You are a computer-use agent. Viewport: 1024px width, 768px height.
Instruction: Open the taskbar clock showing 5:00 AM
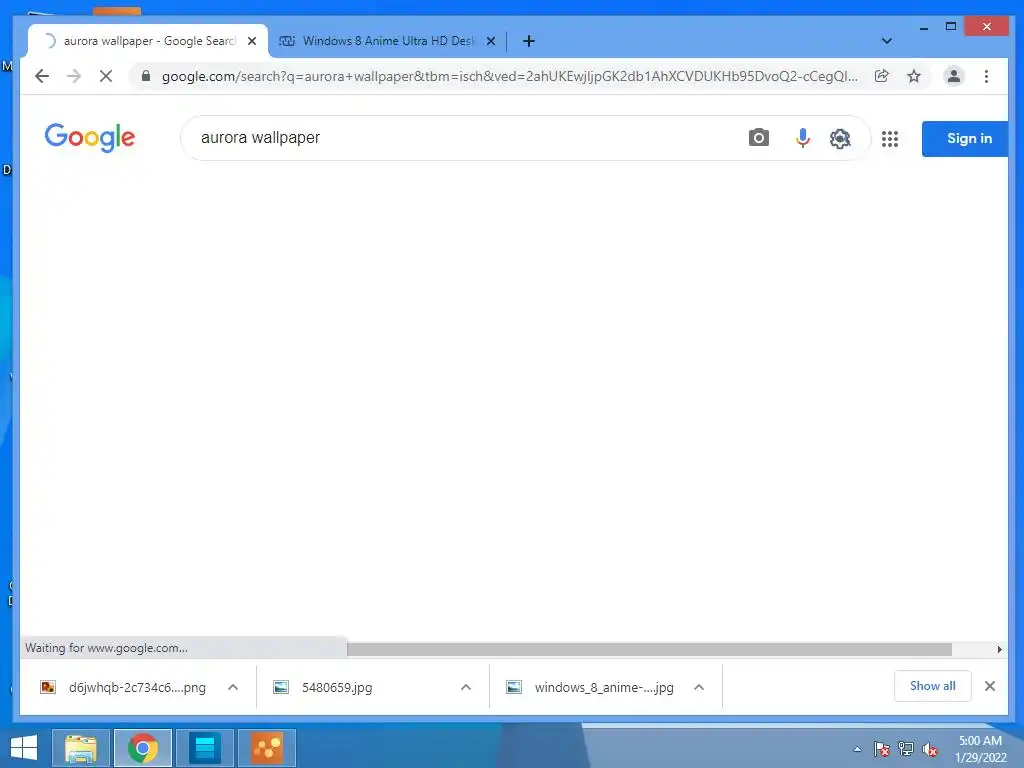pyautogui.click(x=980, y=749)
